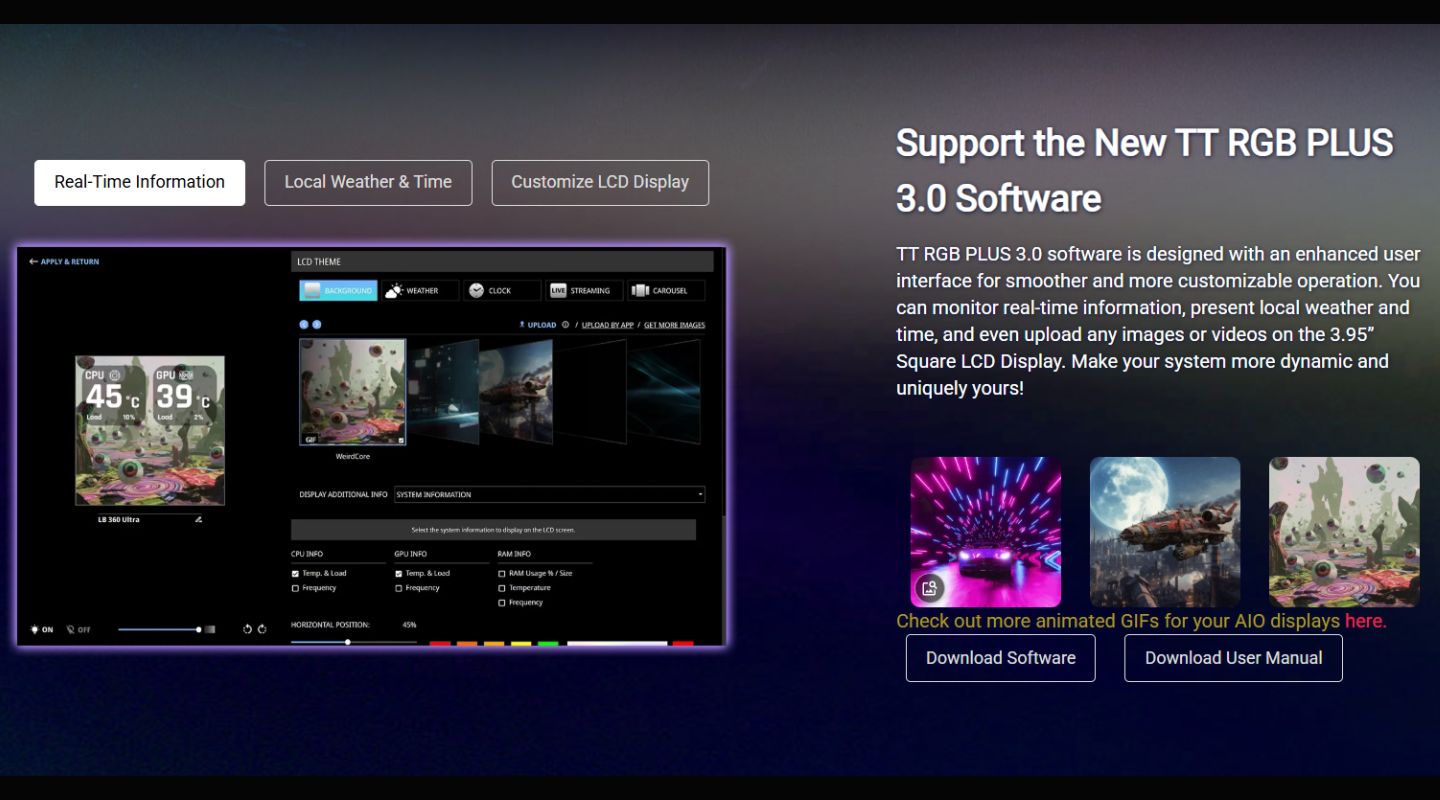Open the Upload by App link
Image resolution: width=1440 pixels, height=800 pixels.
point(608,325)
